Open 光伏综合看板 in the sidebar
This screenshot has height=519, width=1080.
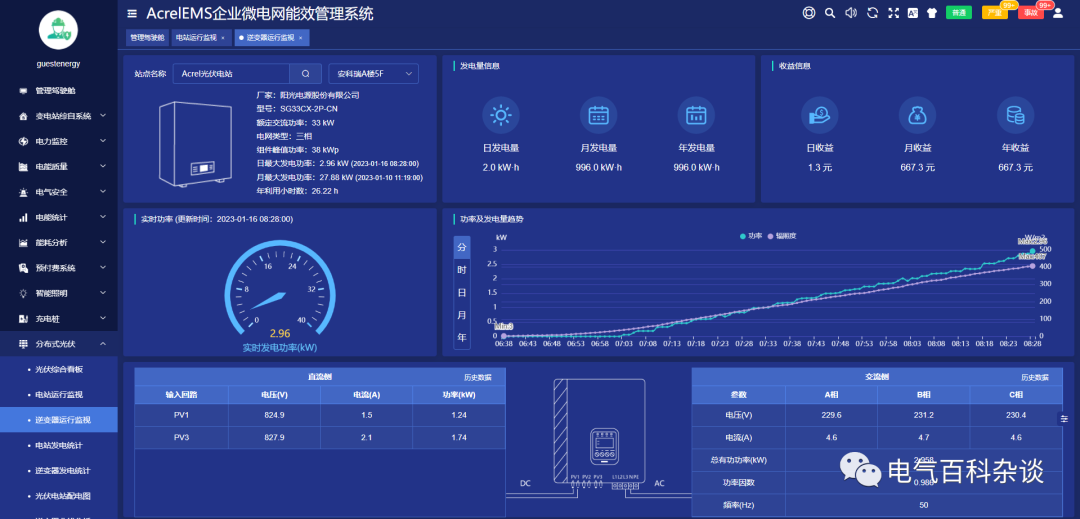59,369
